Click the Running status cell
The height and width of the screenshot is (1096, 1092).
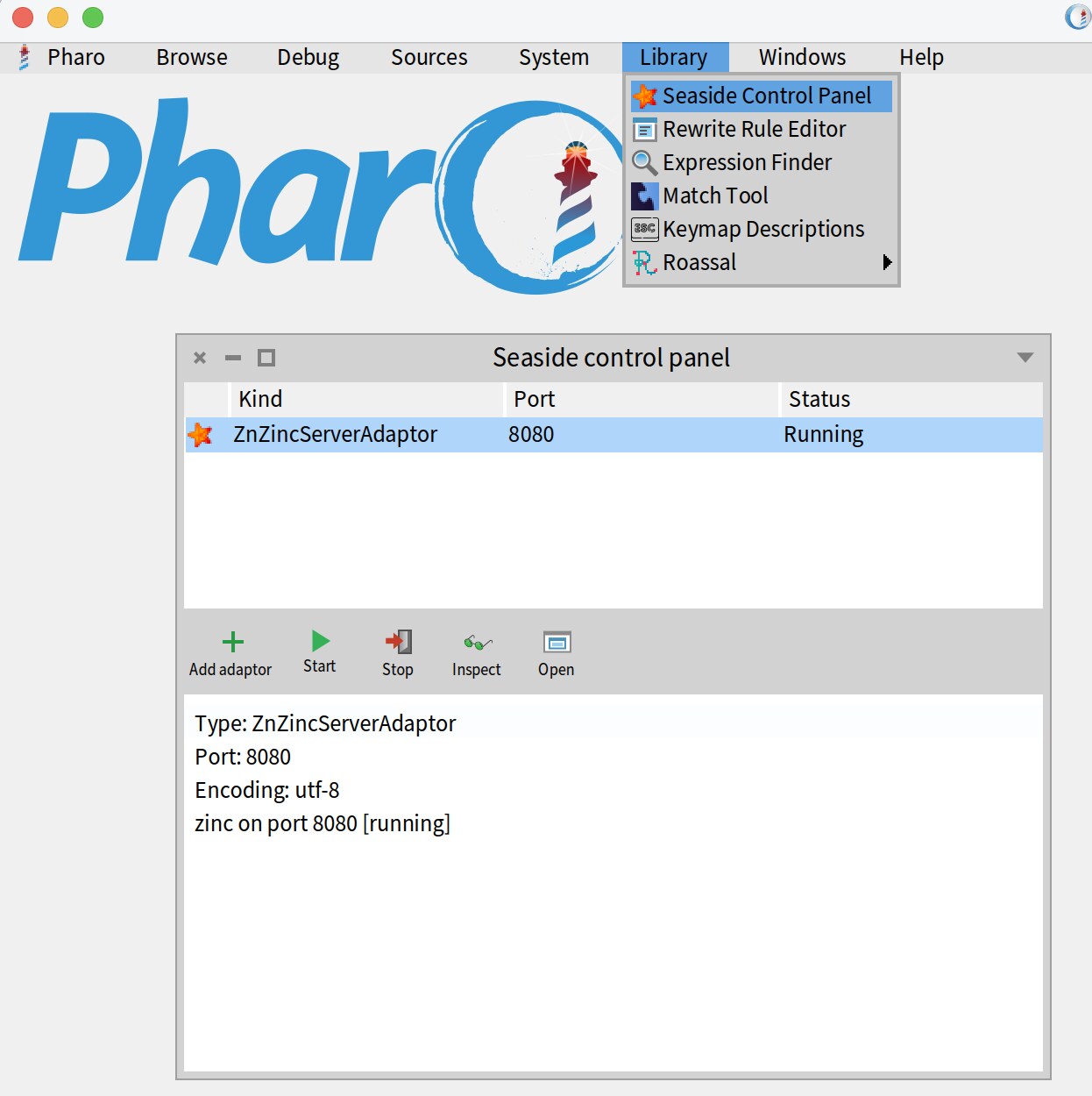(x=824, y=435)
